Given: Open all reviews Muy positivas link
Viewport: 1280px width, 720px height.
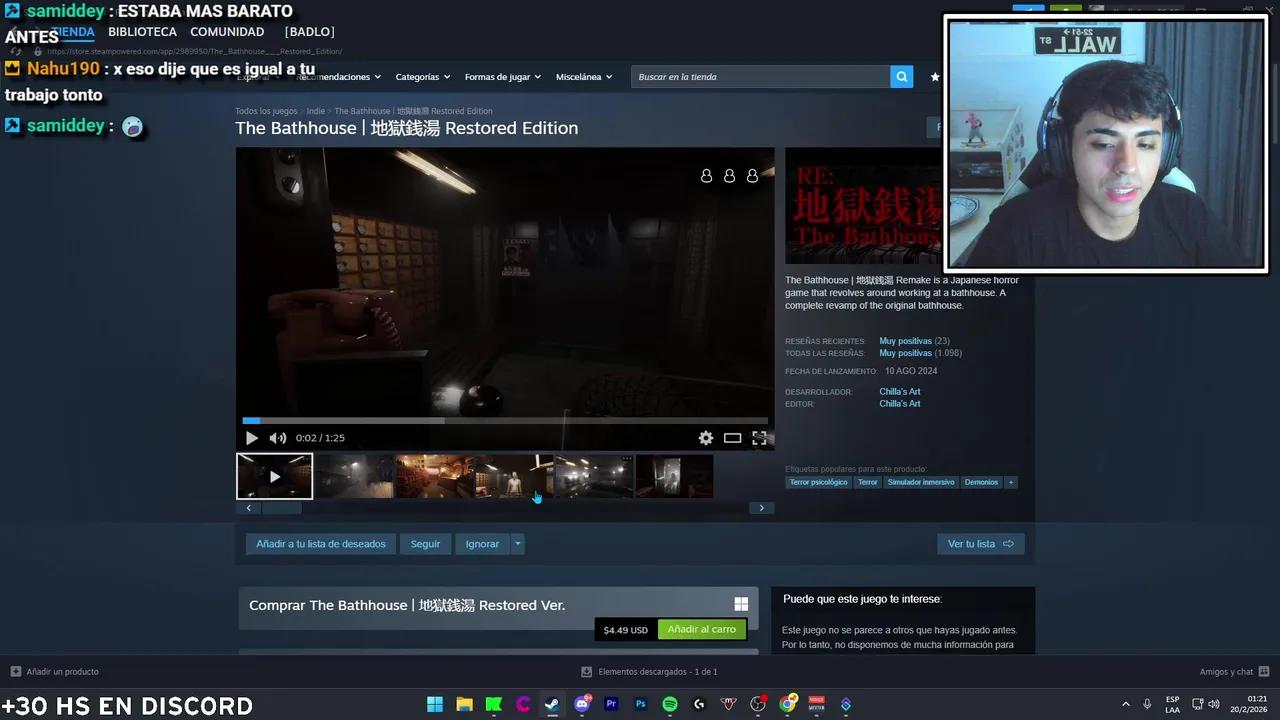Looking at the screenshot, I should coord(905,353).
